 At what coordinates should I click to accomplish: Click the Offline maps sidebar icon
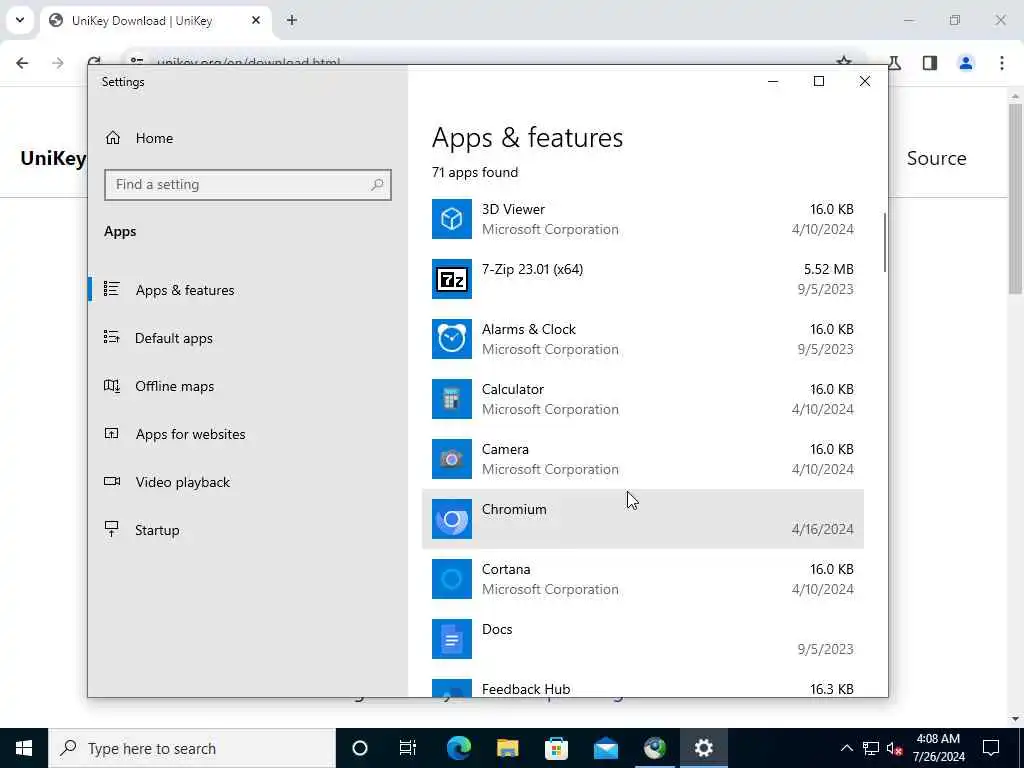click(112, 386)
